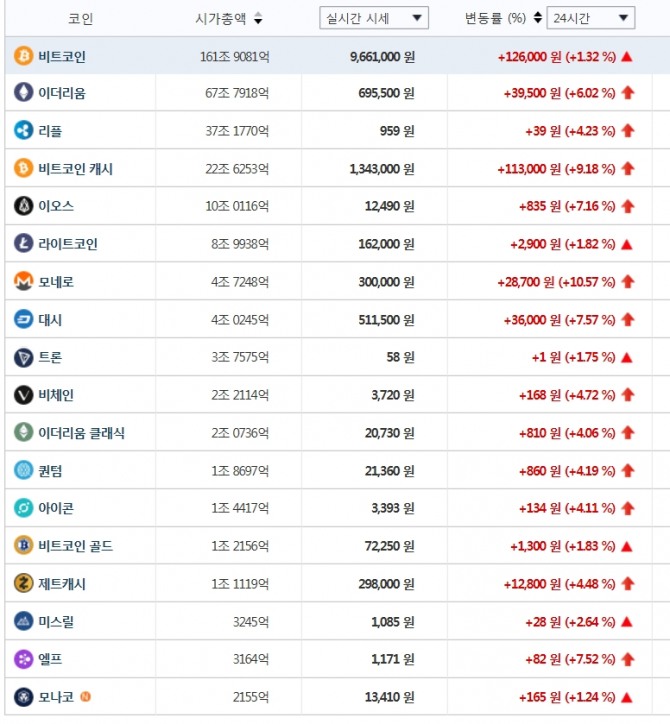Click the orange badge next to 모나코
The width and height of the screenshot is (670, 724).
tap(85, 696)
